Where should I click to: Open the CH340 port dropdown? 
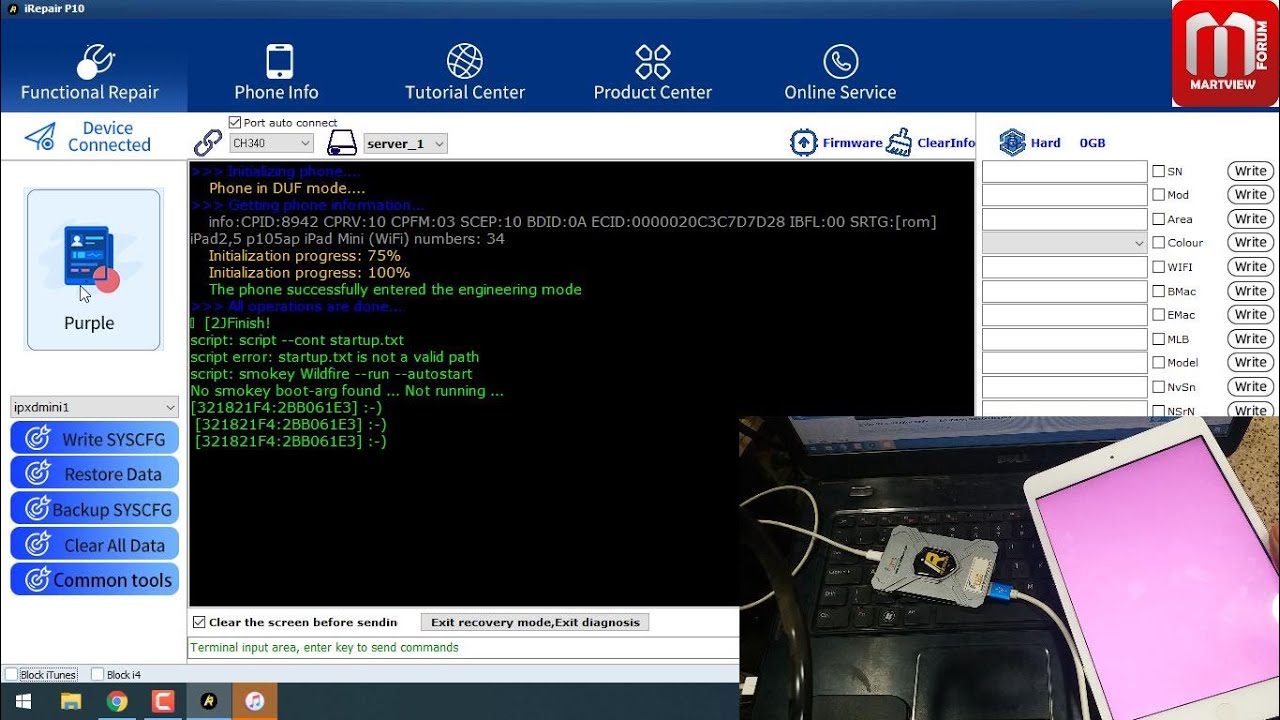click(271, 144)
